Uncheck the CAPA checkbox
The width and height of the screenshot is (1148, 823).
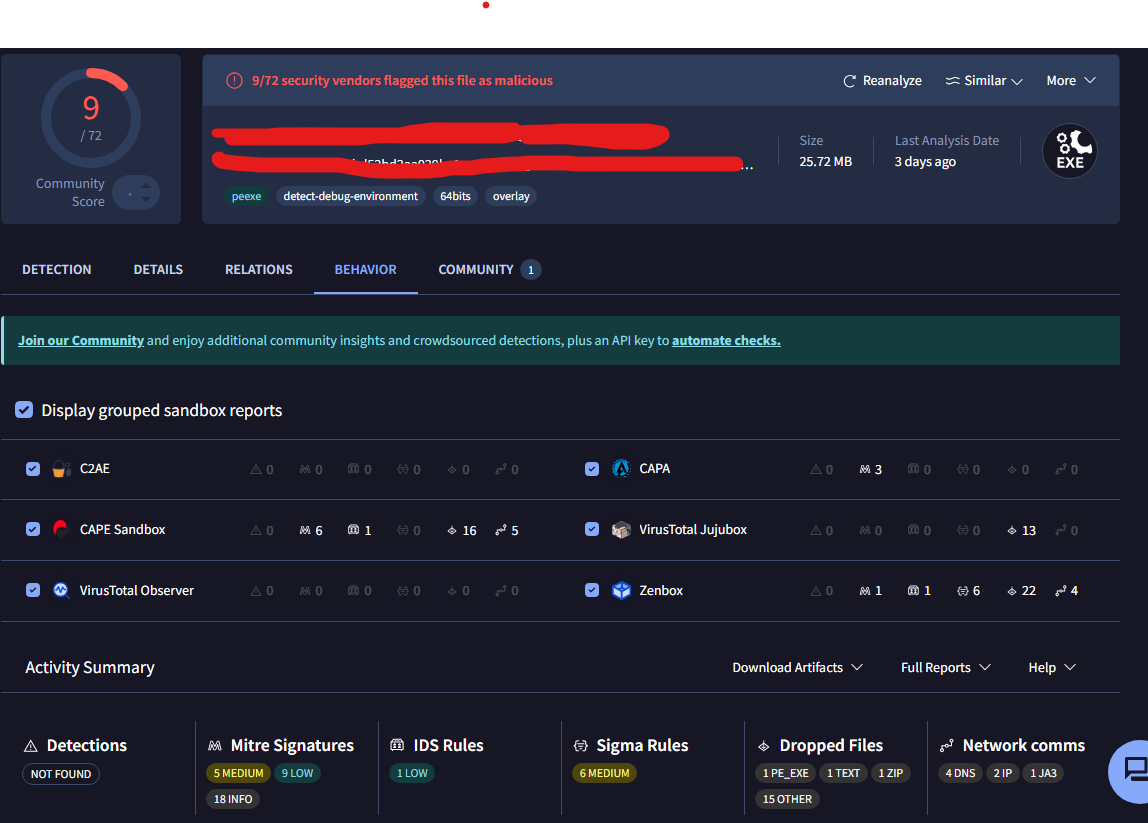[x=592, y=469]
